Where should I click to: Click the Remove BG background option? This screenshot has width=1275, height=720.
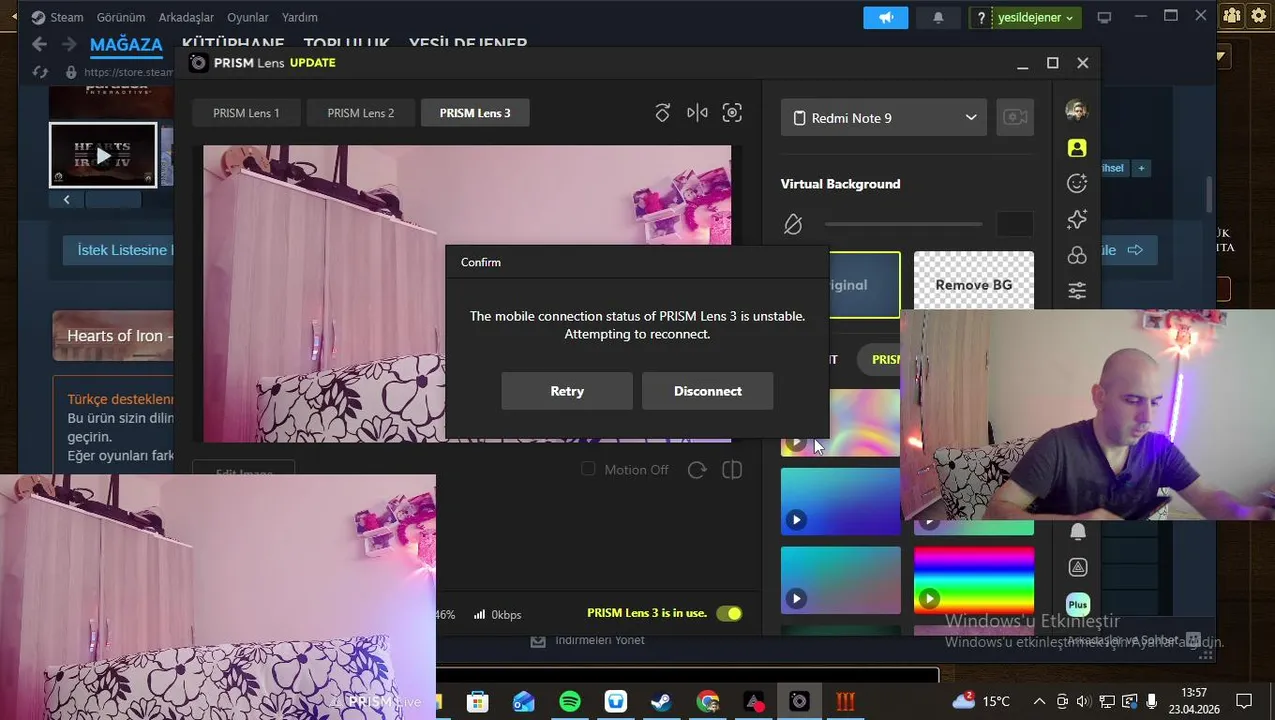974,285
